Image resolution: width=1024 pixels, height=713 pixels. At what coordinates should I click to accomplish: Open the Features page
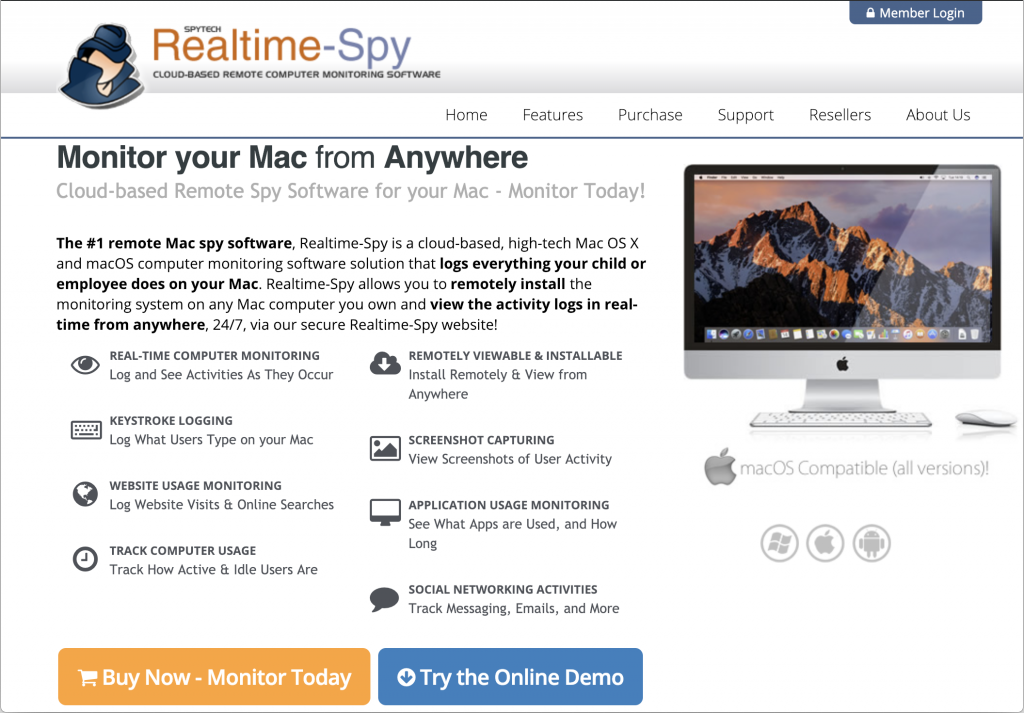point(552,115)
